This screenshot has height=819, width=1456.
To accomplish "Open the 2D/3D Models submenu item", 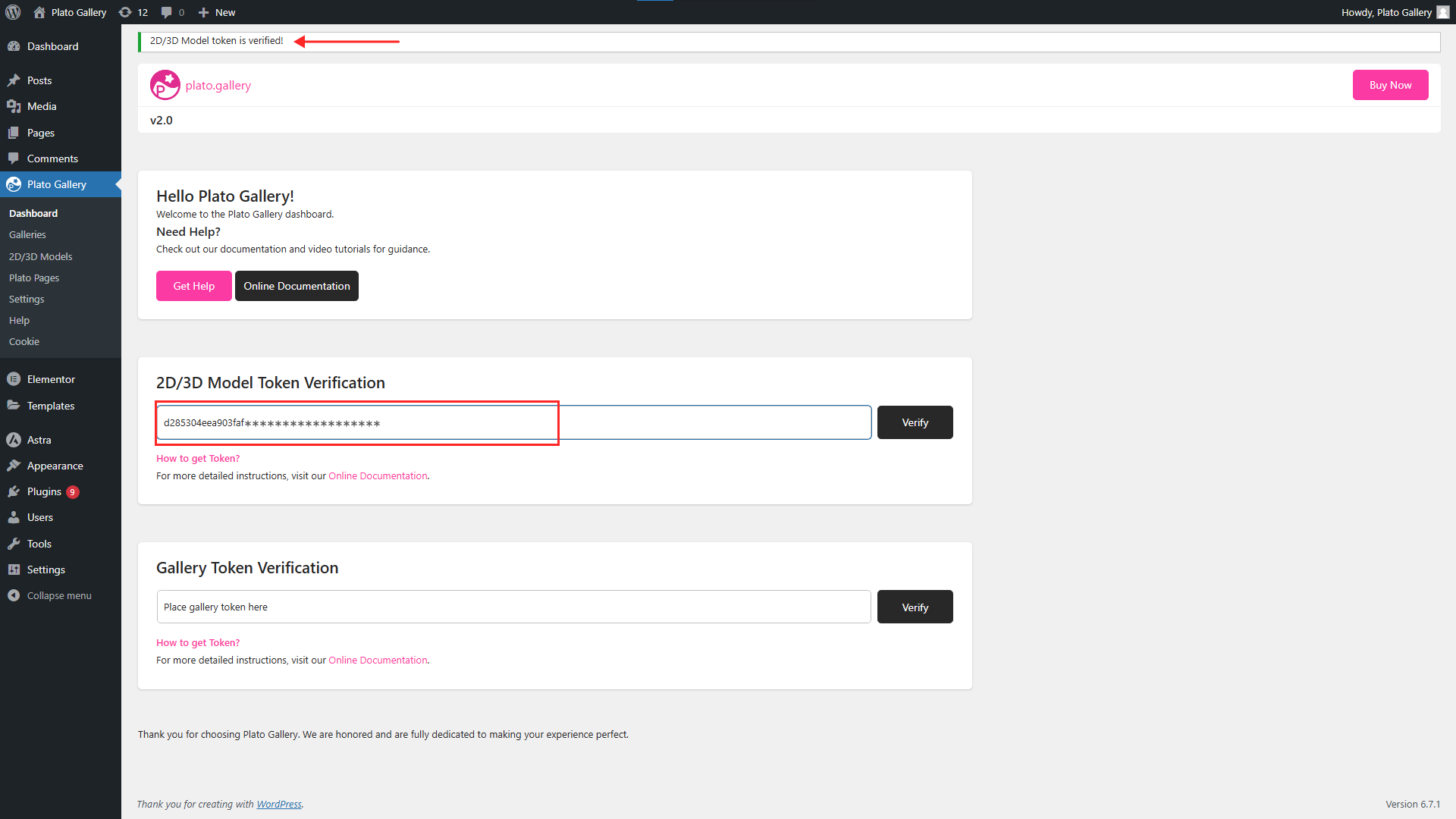I will pyautogui.click(x=40, y=256).
